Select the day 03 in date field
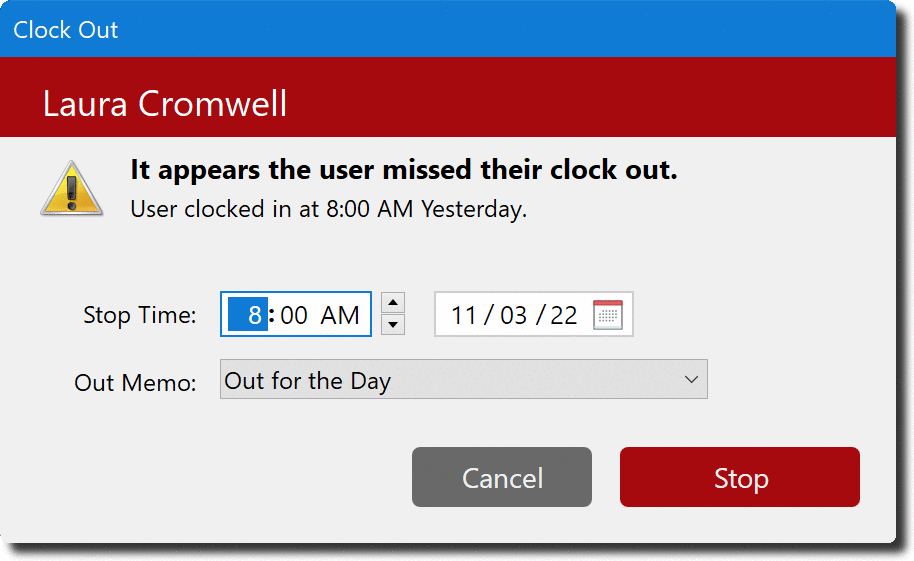 click(514, 315)
